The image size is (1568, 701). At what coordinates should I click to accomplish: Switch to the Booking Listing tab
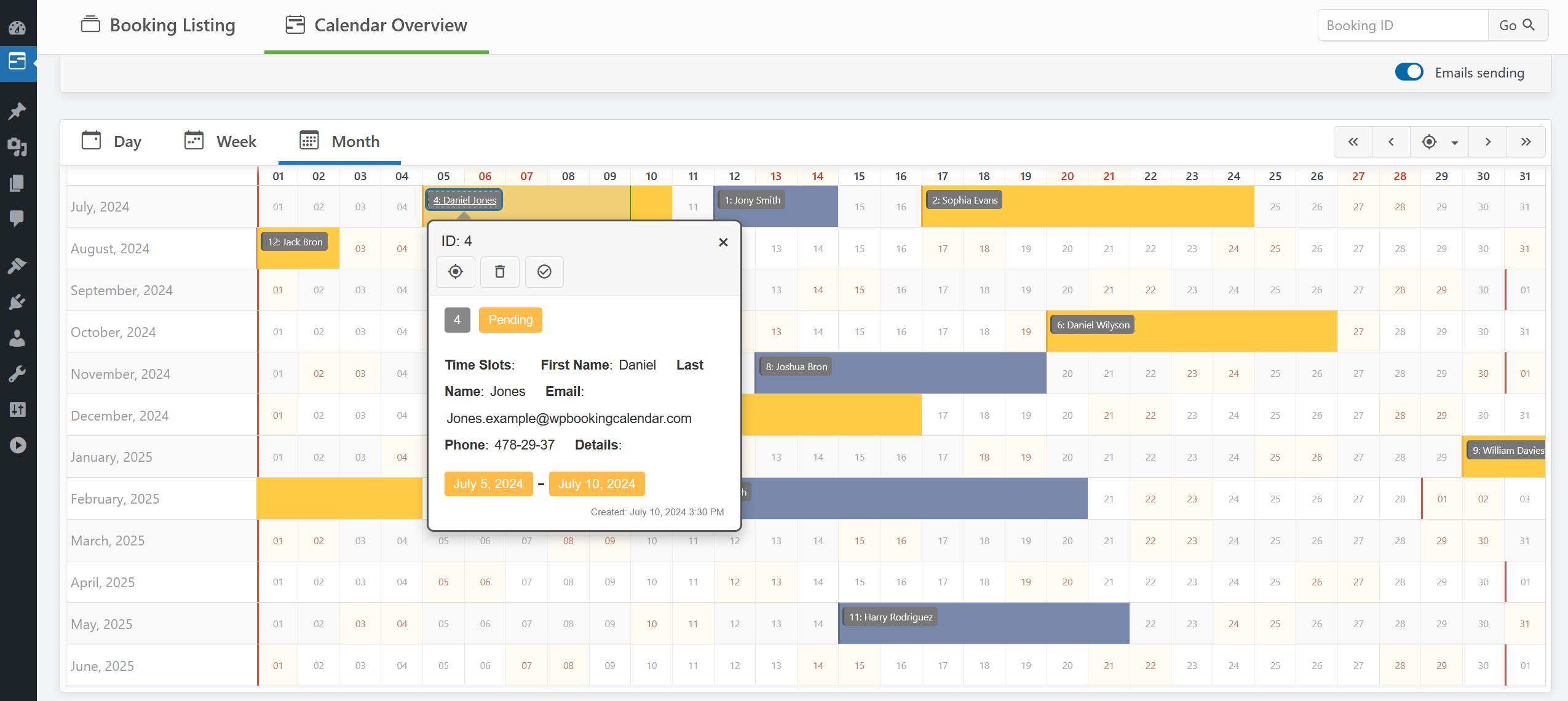158,25
